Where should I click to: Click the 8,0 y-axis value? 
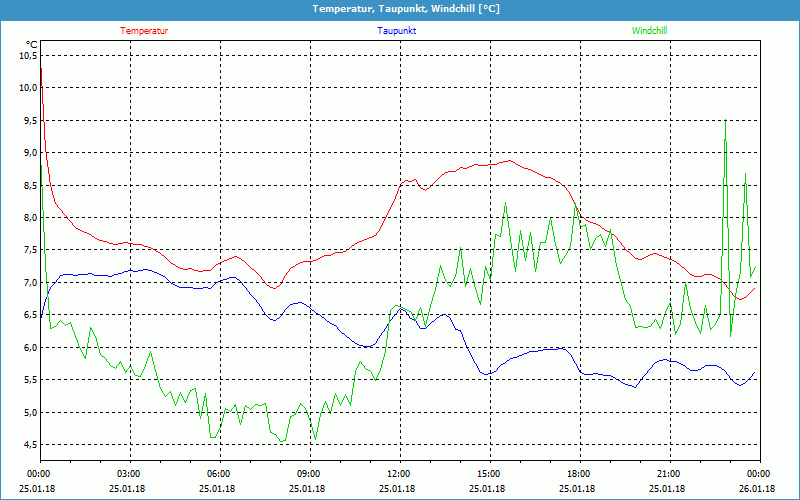[30, 217]
